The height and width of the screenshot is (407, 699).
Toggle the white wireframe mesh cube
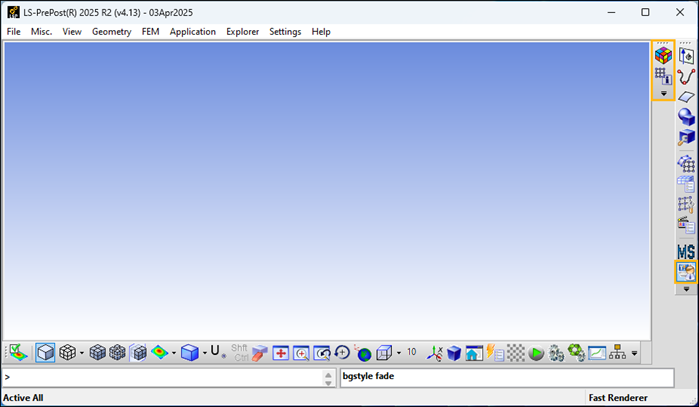click(67, 353)
